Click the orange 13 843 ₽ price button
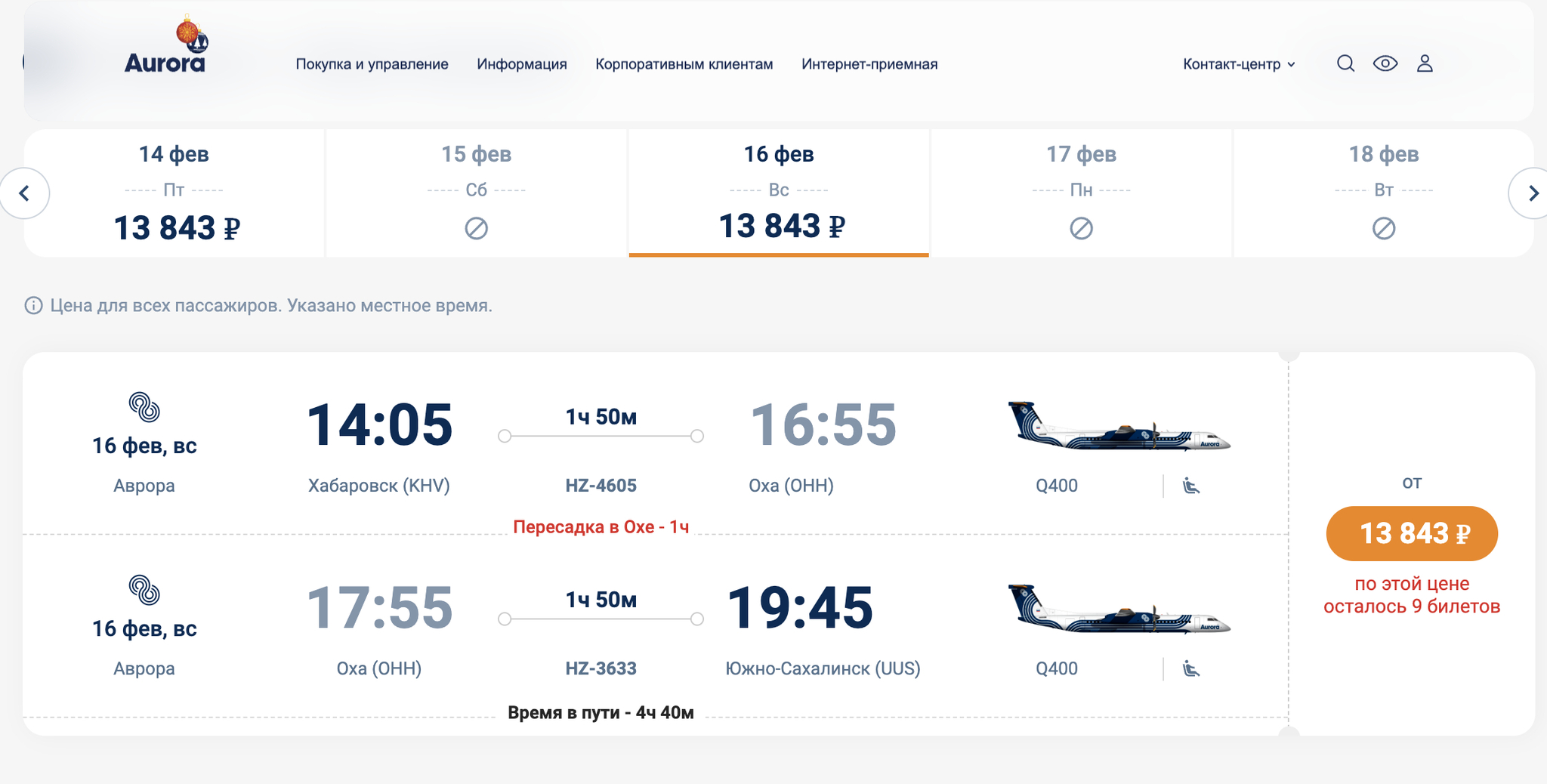This screenshot has width=1547, height=784. coord(1412,533)
